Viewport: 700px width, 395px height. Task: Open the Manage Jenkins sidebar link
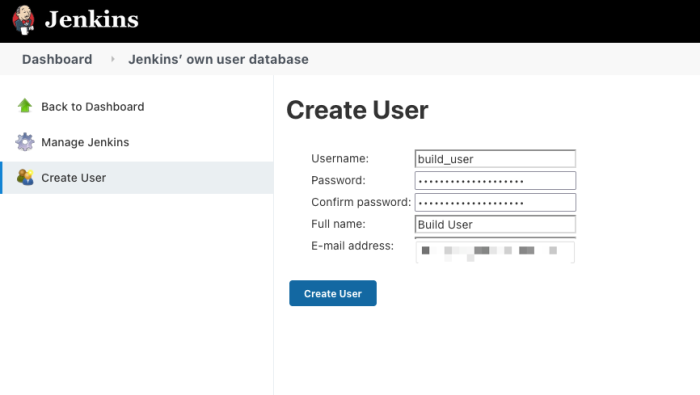pyautogui.click(x=85, y=142)
